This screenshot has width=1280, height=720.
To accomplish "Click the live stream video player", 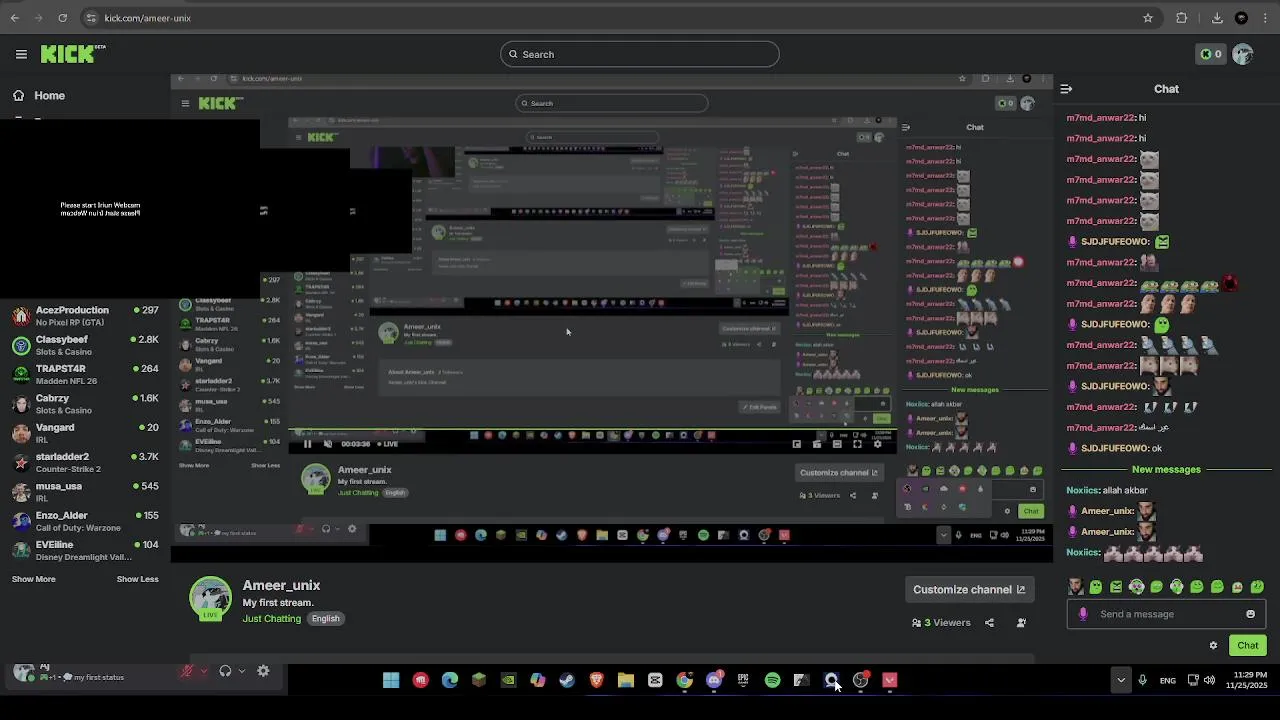I will coord(611,317).
